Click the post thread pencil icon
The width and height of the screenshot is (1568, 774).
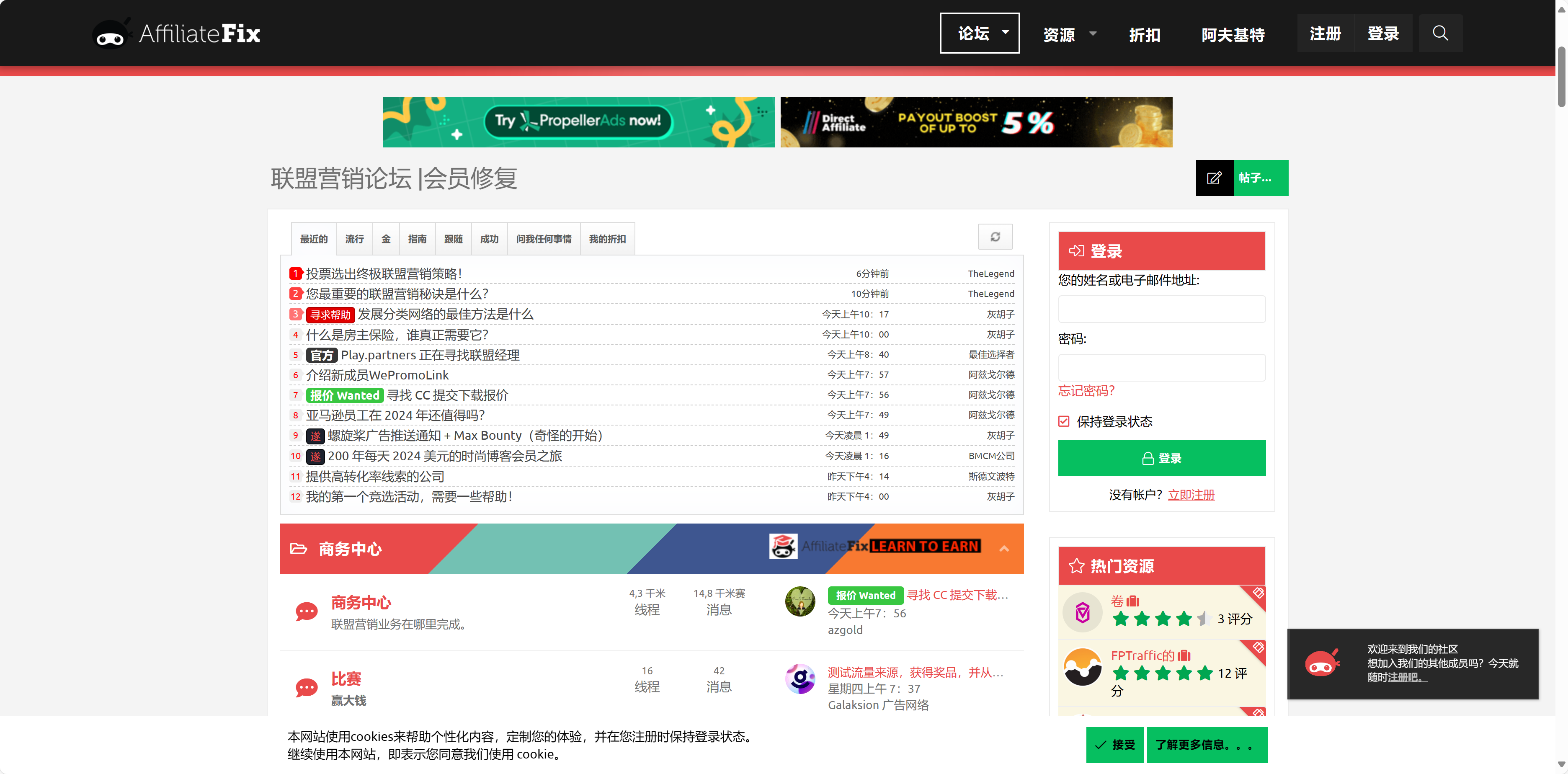pyautogui.click(x=1214, y=178)
